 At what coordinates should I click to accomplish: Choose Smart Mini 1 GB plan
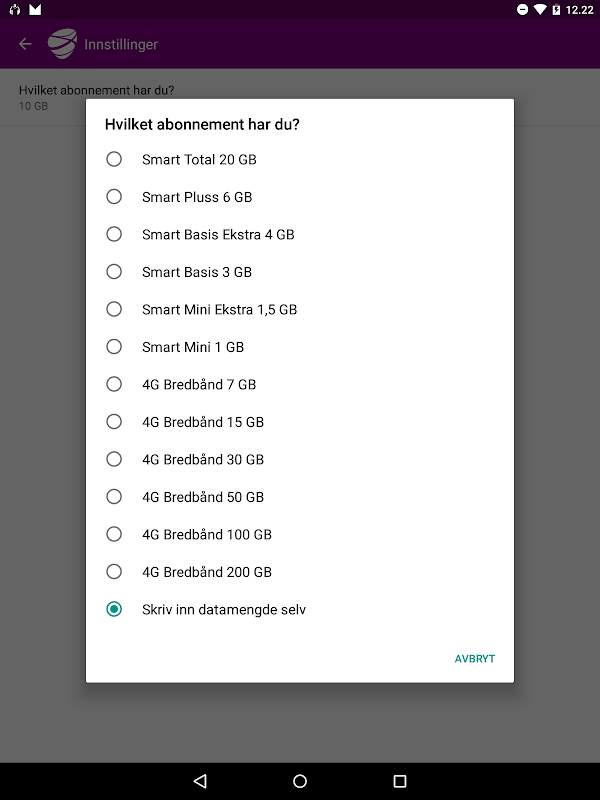click(114, 347)
